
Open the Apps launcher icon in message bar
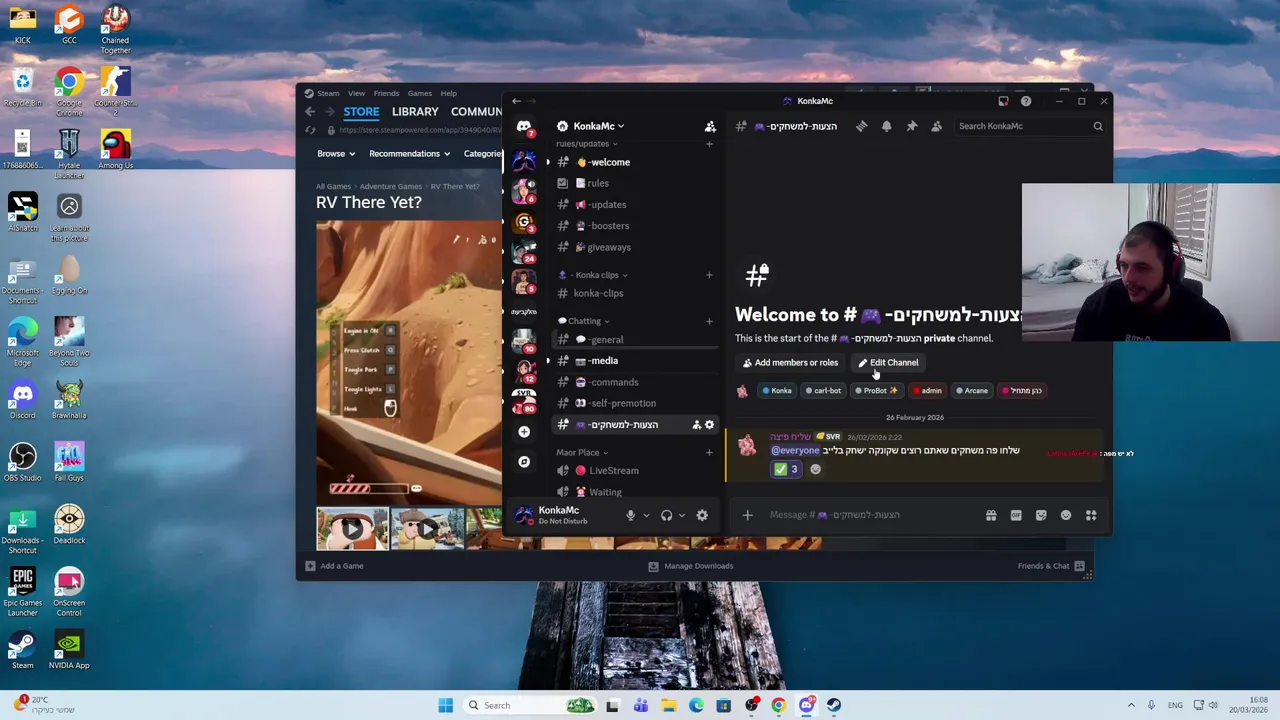pos(1091,515)
